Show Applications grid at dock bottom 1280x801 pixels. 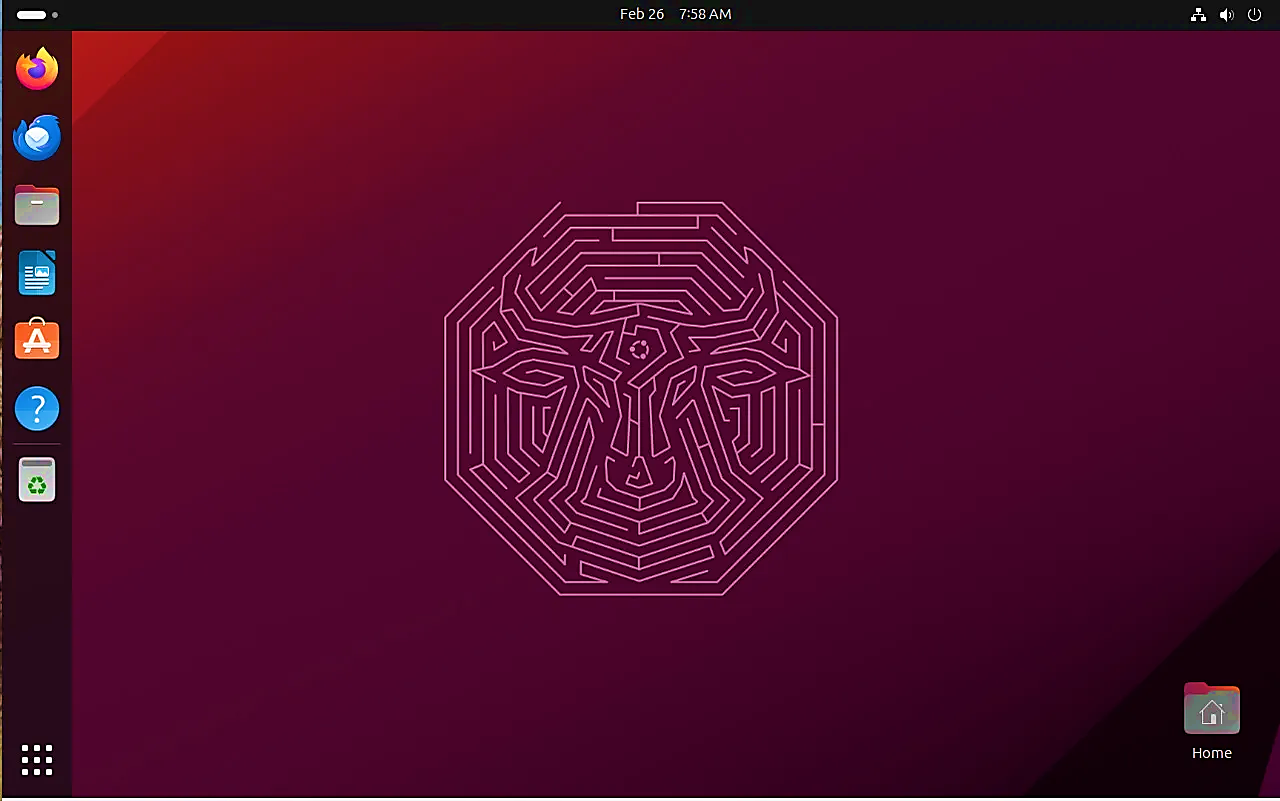[37, 760]
